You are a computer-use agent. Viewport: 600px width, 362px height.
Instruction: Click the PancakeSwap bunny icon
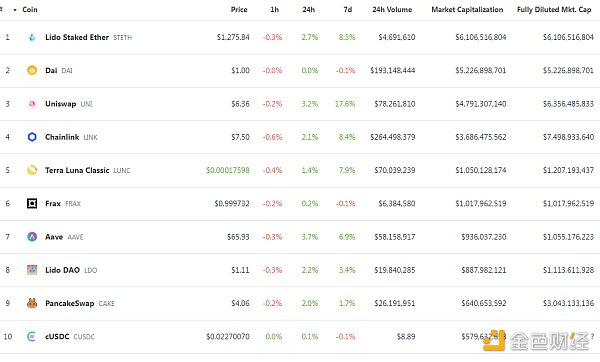[32, 303]
